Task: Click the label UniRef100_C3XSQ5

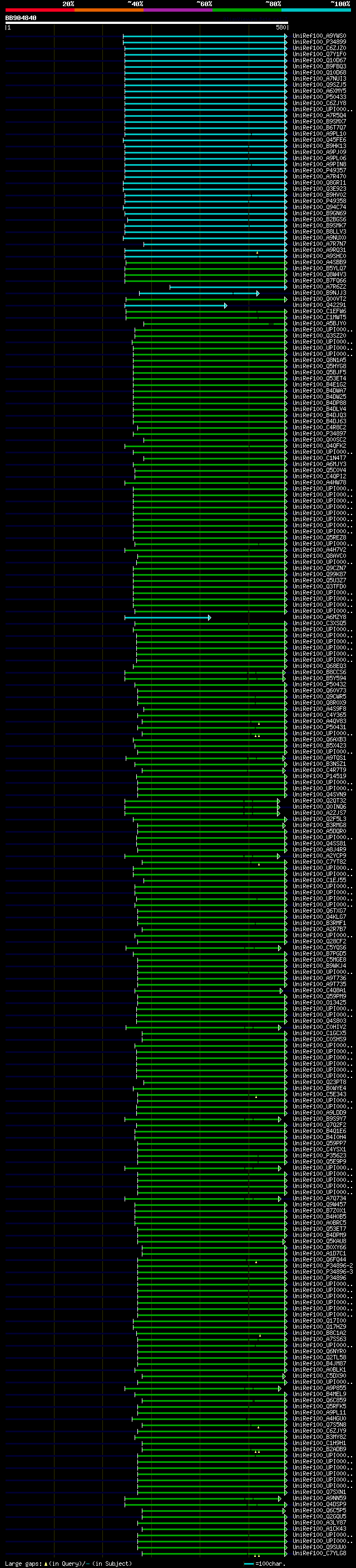Action: pyautogui.click(x=319, y=624)
